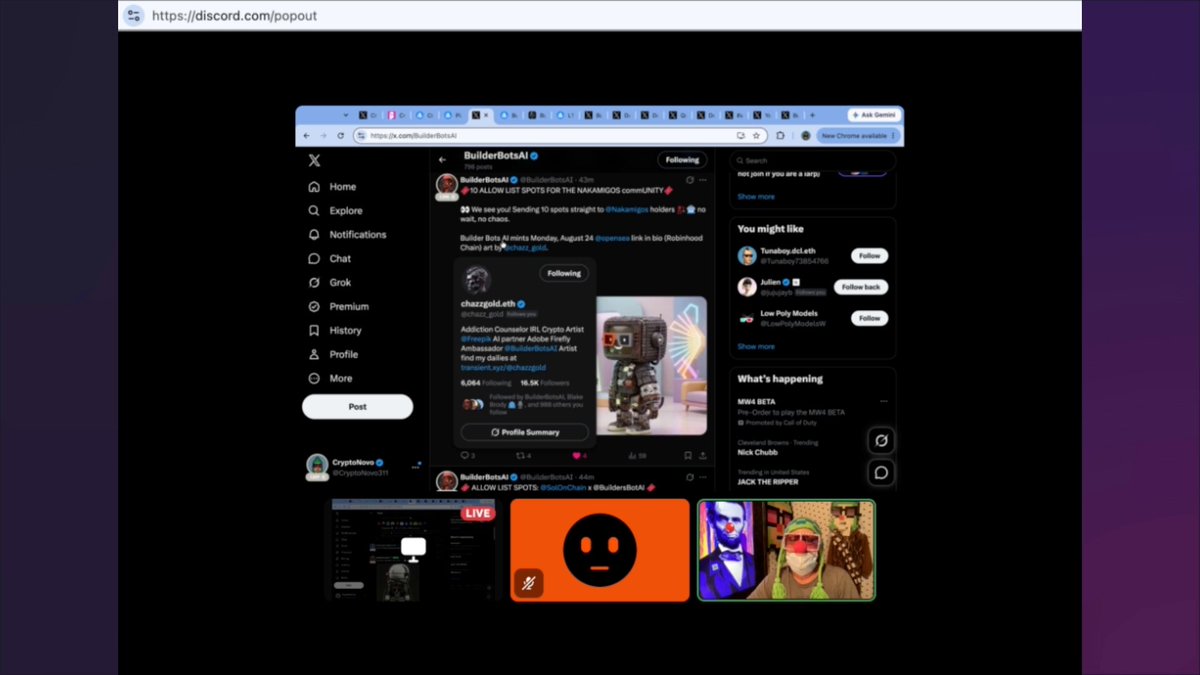Toggle the pink like heart on the post
1200x675 pixels.
(576, 456)
